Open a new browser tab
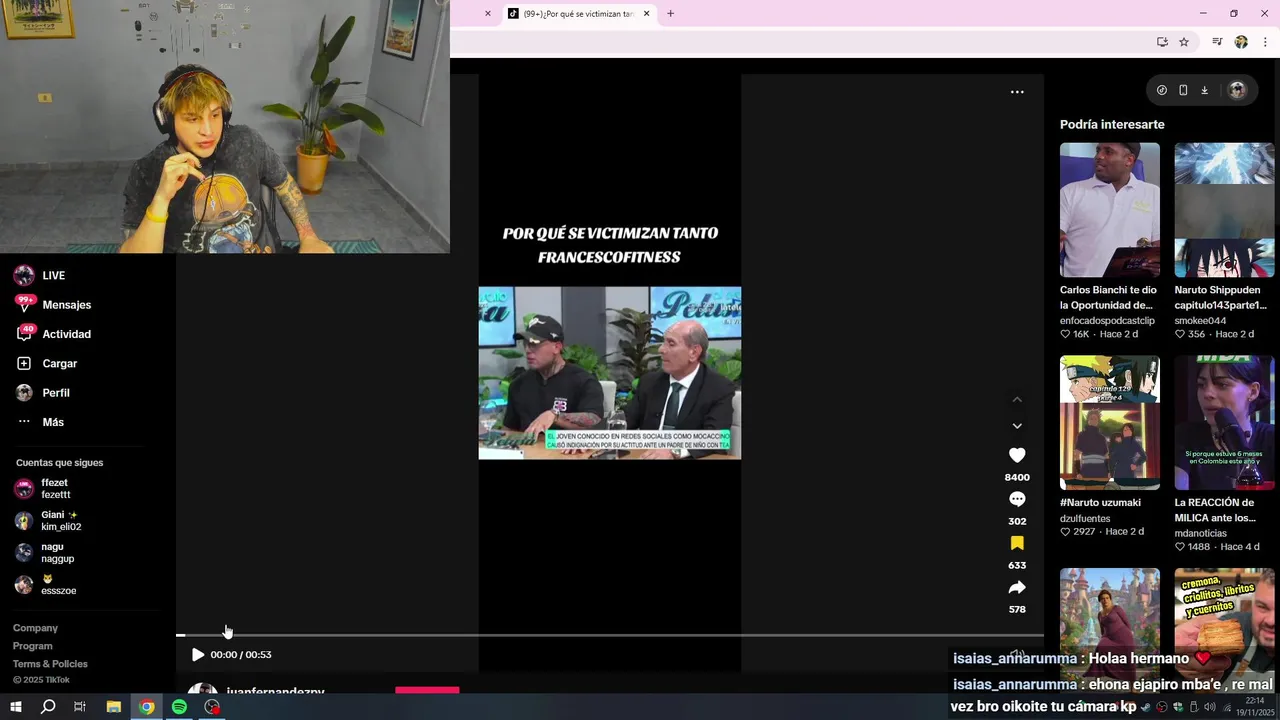The width and height of the screenshot is (1280, 720). point(670,14)
